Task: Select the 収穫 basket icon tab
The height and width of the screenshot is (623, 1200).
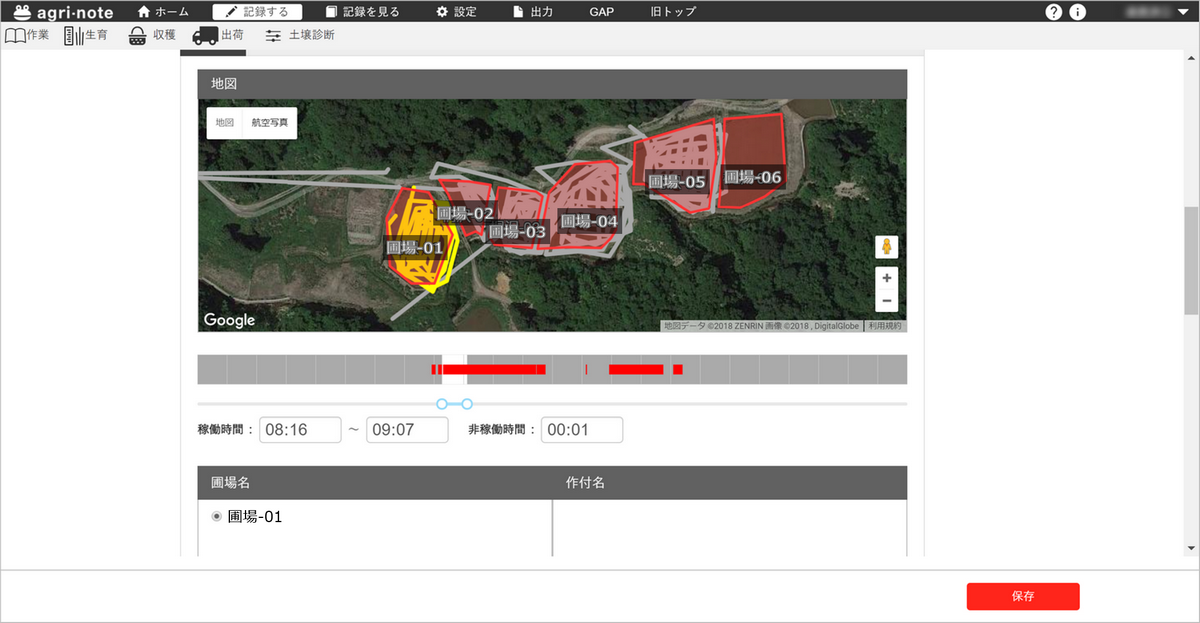Action: pos(152,36)
